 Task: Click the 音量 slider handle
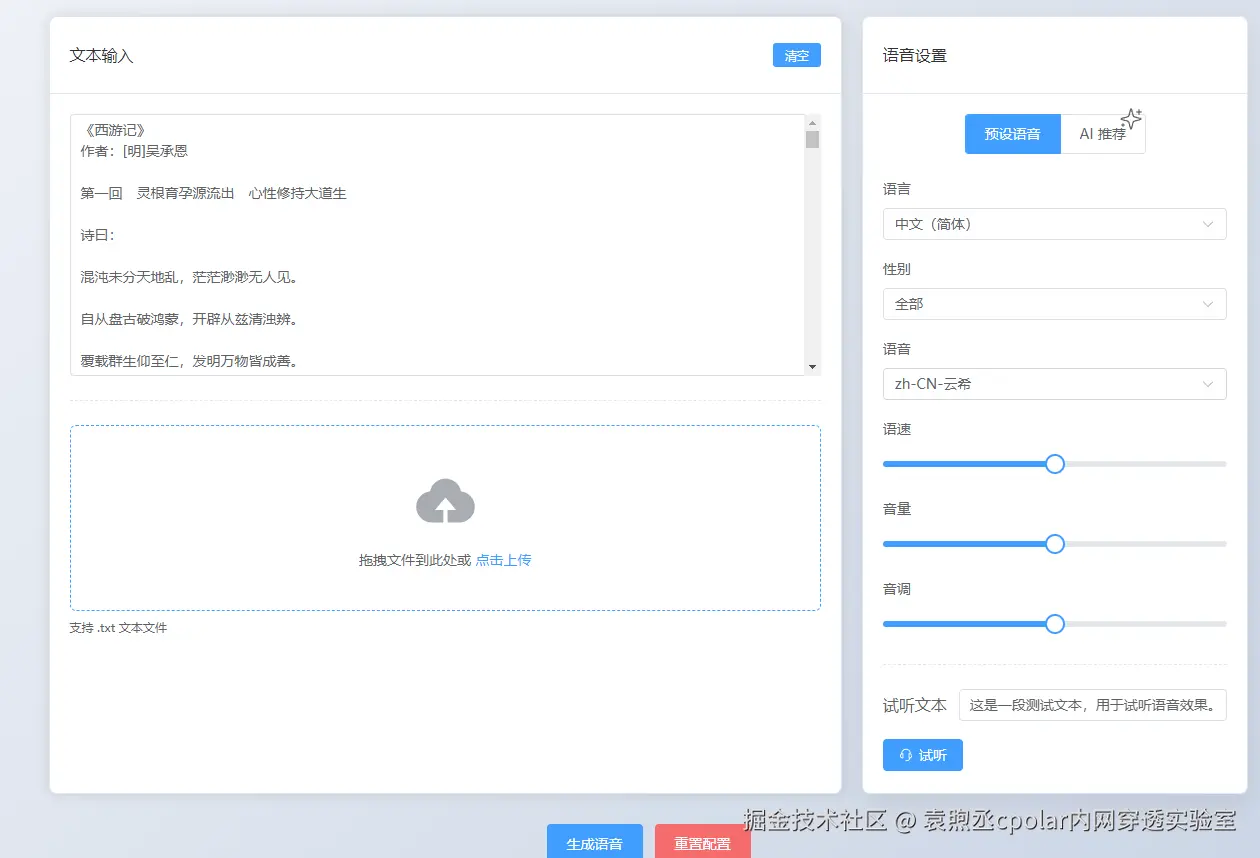[1054, 544]
